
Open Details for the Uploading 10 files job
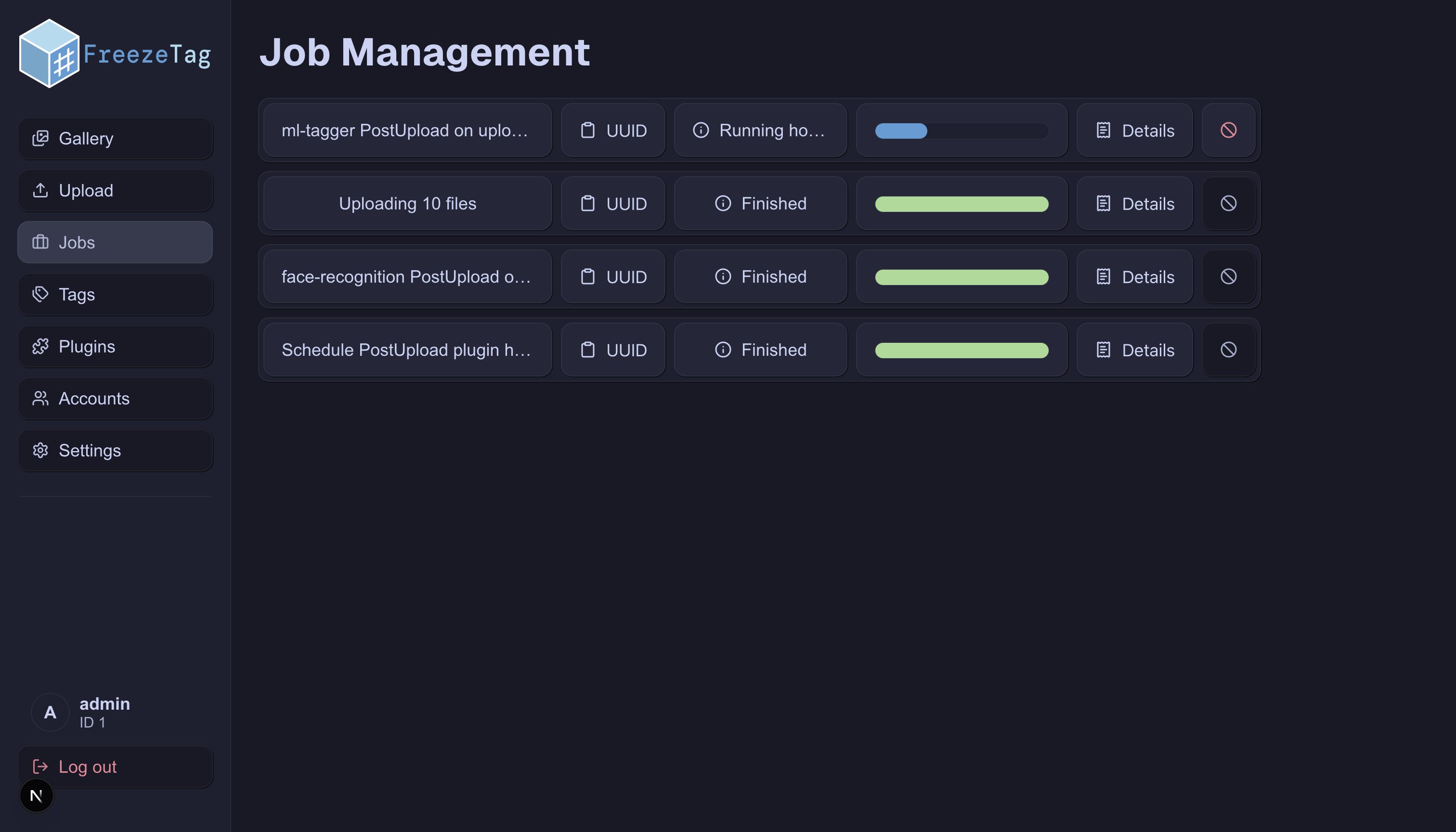click(1134, 204)
